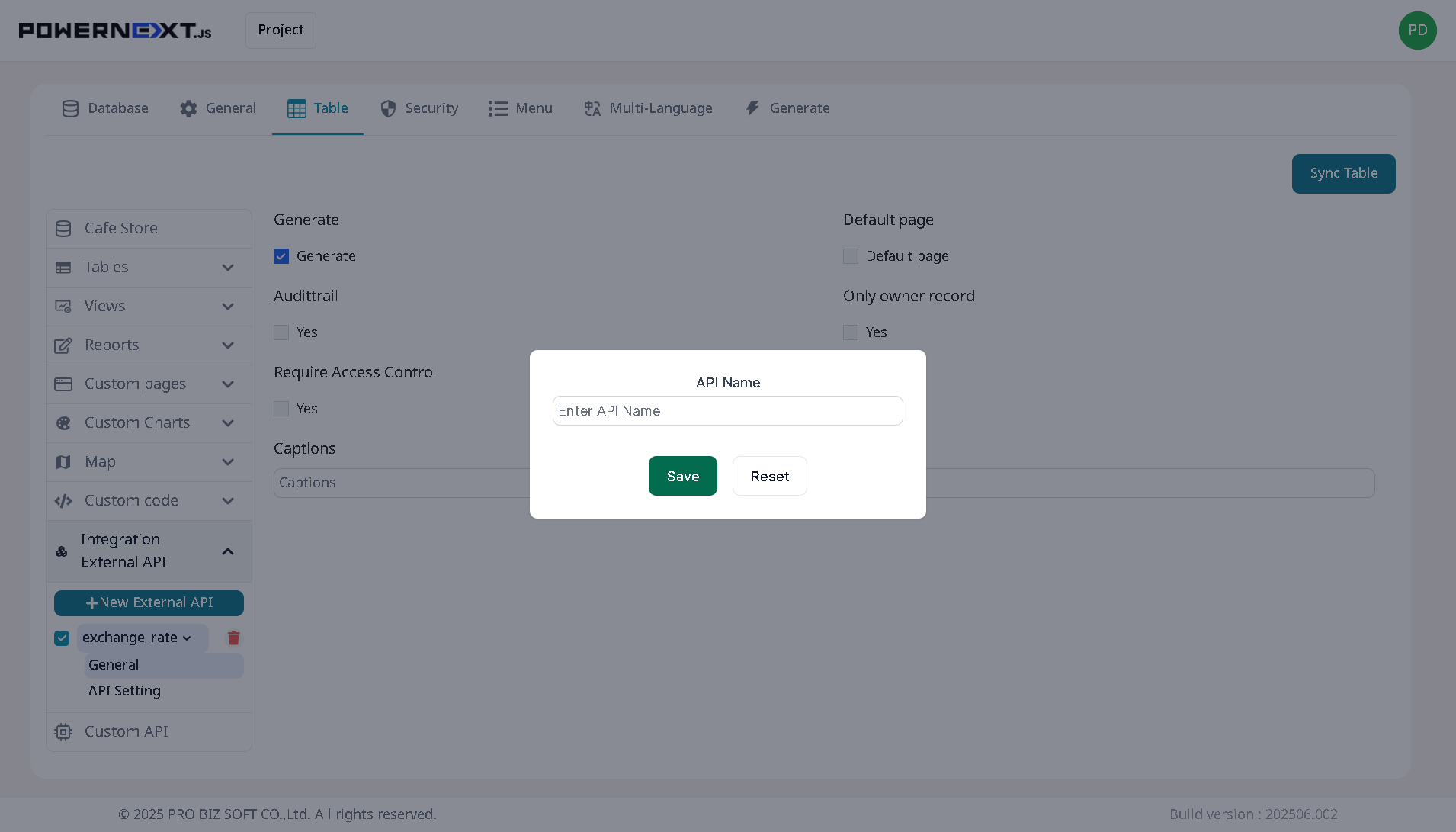
Task: Expand the Map chevron
Action: (x=227, y=462)
